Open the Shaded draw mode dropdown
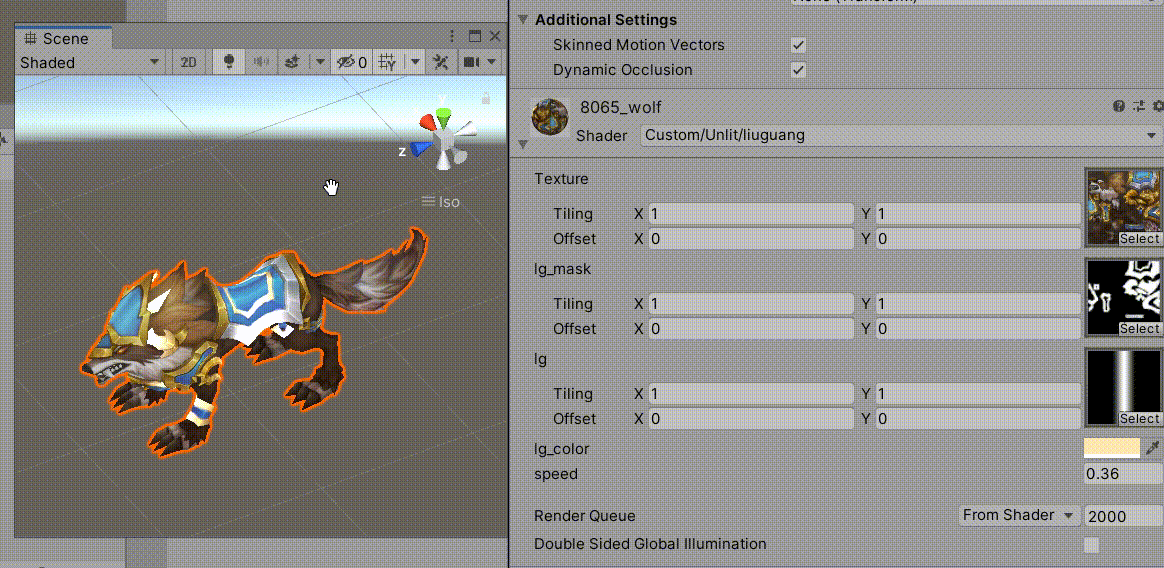The width and height of the screenshot is (1164, 568). pyautogui.click(x=90, y=62)
